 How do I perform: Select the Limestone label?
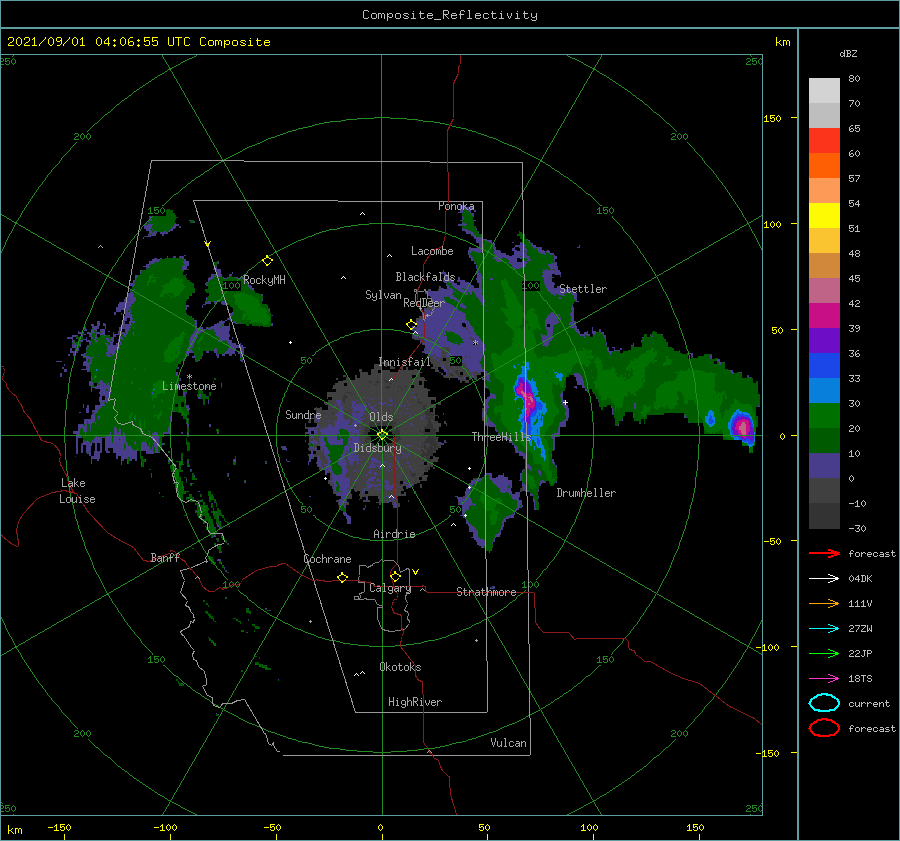pos(189,386)
